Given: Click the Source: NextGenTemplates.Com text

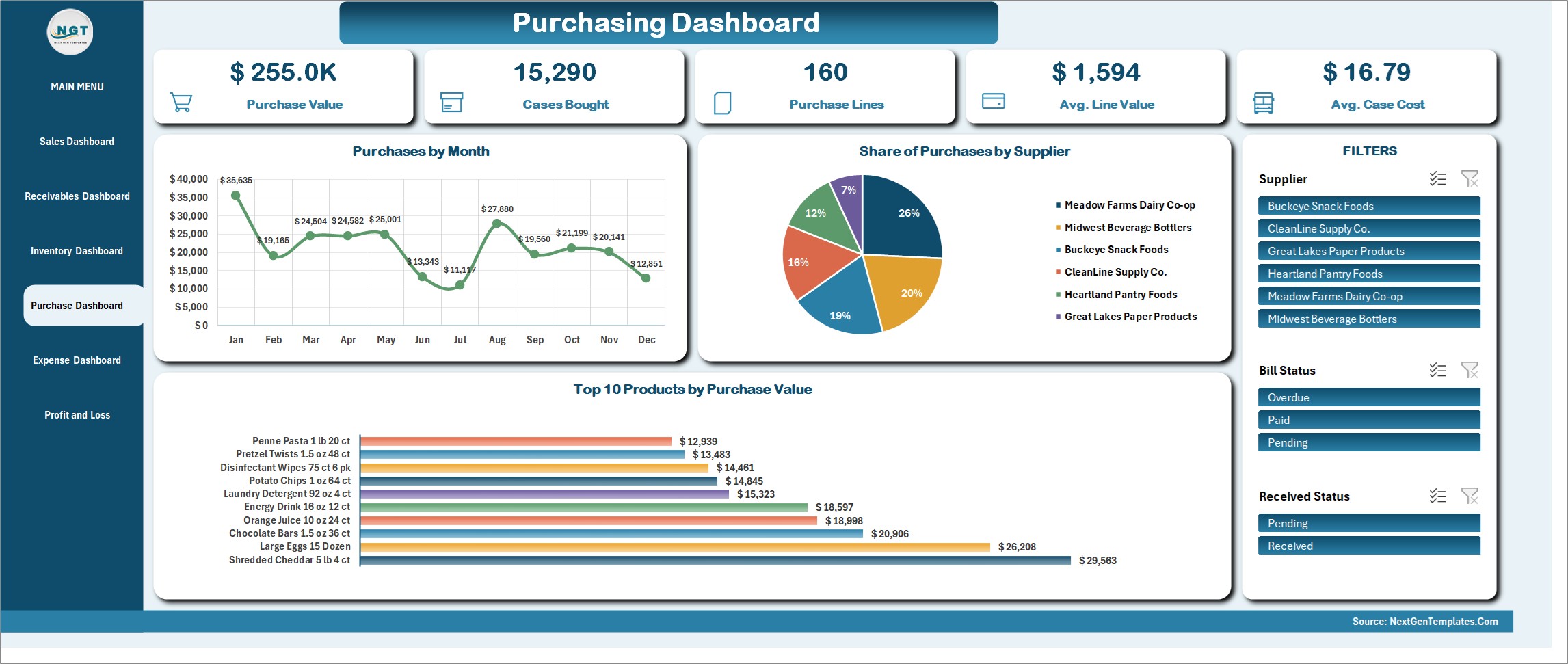Looking at the screenshot, I should (1425, 622).
